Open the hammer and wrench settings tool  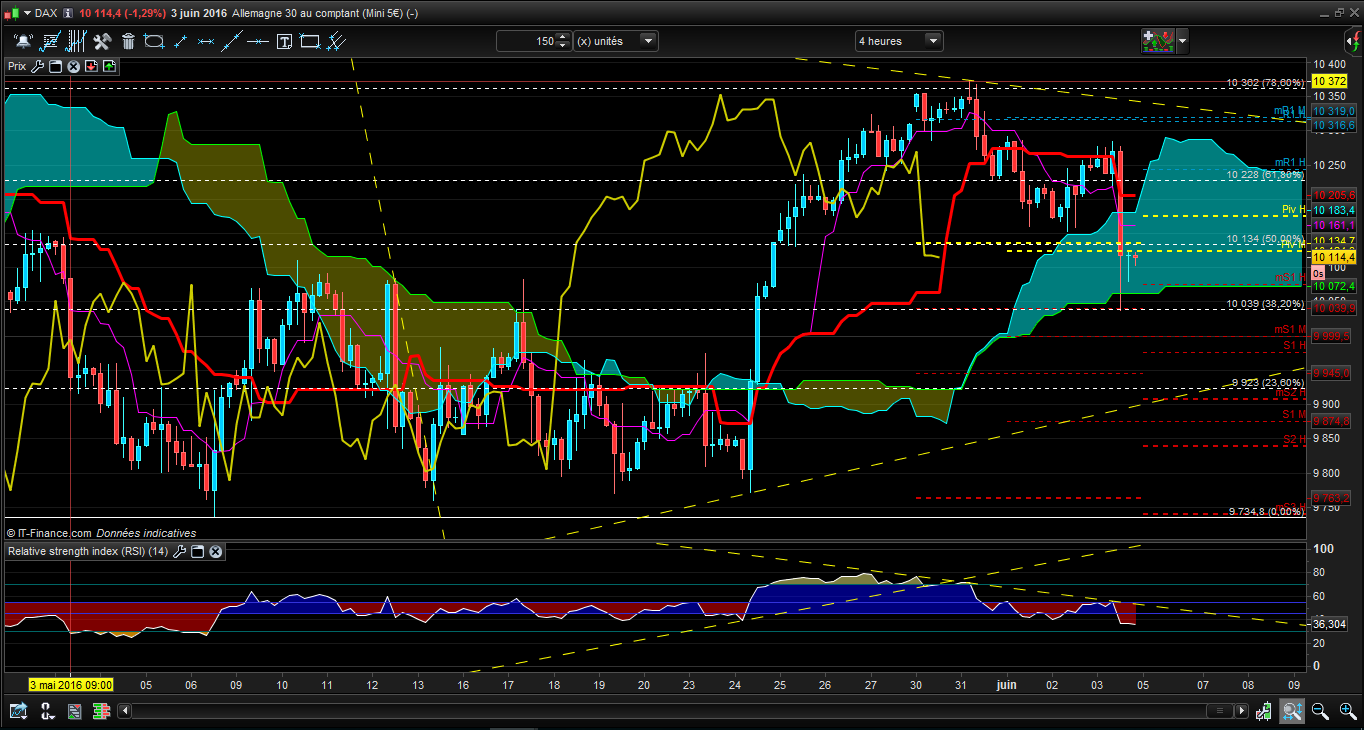[101, 41]
